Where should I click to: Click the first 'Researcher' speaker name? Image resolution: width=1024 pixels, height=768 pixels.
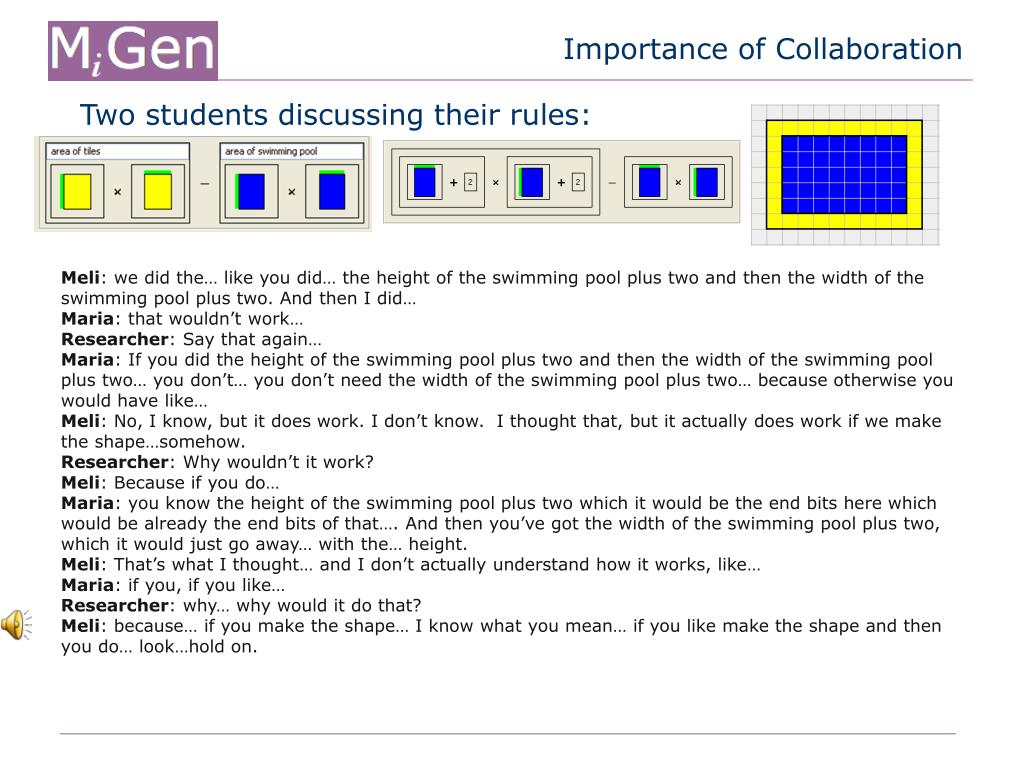(114, 339)
